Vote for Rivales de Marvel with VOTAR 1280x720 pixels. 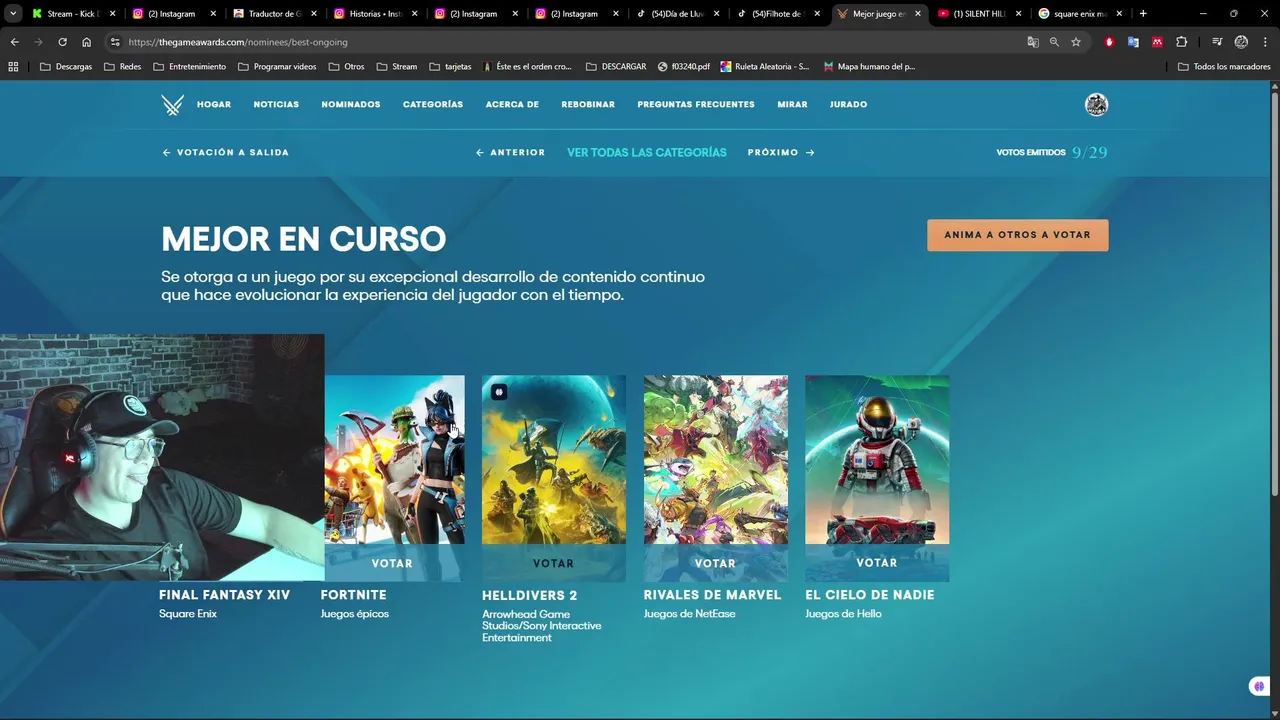715,563
